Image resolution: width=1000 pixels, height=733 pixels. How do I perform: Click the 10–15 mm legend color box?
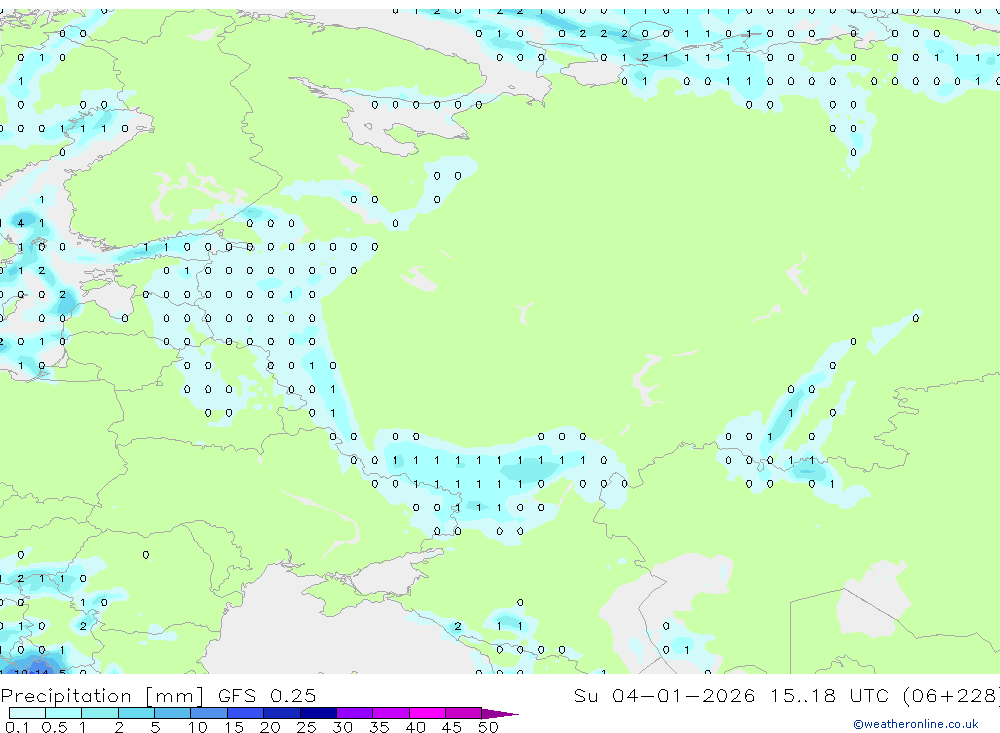(209, 713)
